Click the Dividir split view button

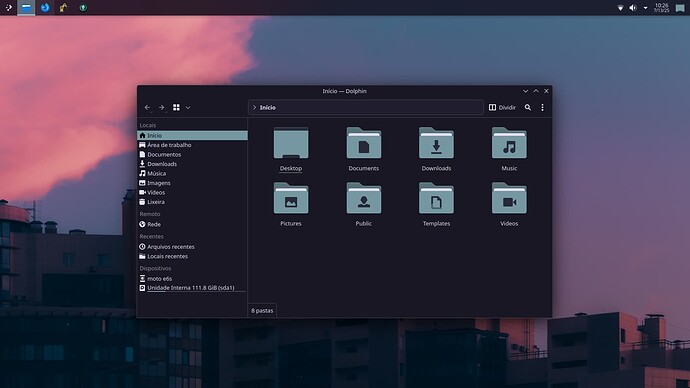tap(502, 107)
